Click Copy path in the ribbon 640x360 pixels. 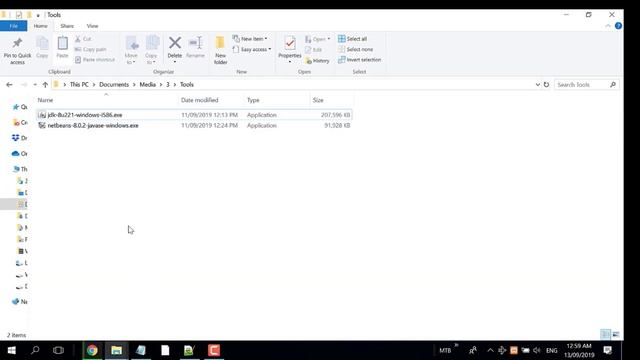[x=90, y=49]
